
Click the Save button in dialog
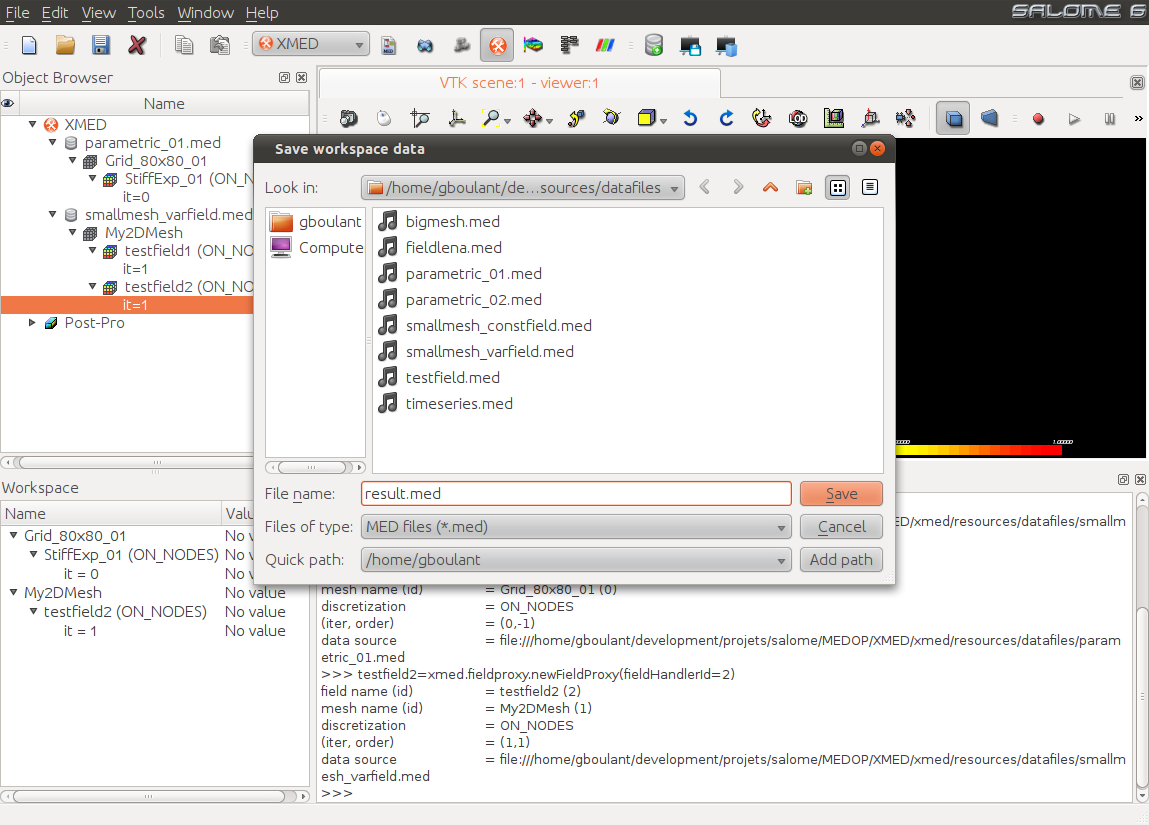tap(841, 494)
